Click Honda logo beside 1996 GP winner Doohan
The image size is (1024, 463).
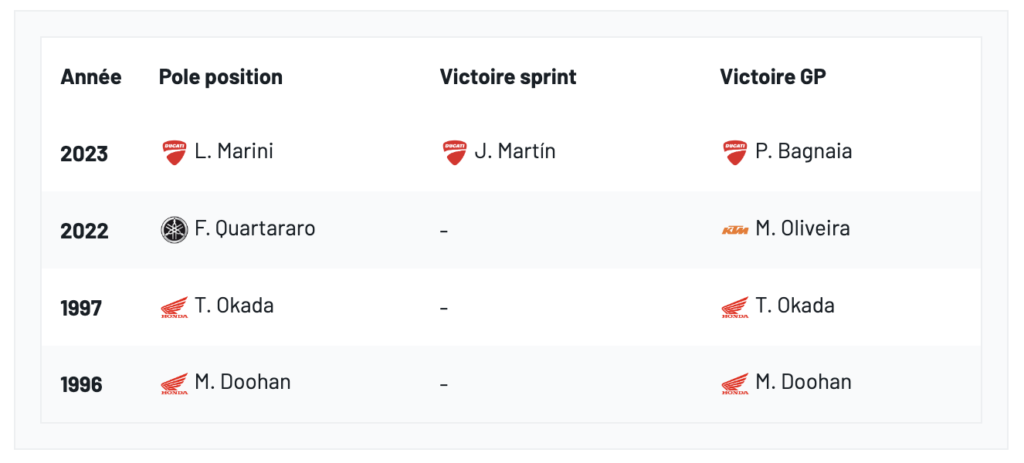point(735,383)
